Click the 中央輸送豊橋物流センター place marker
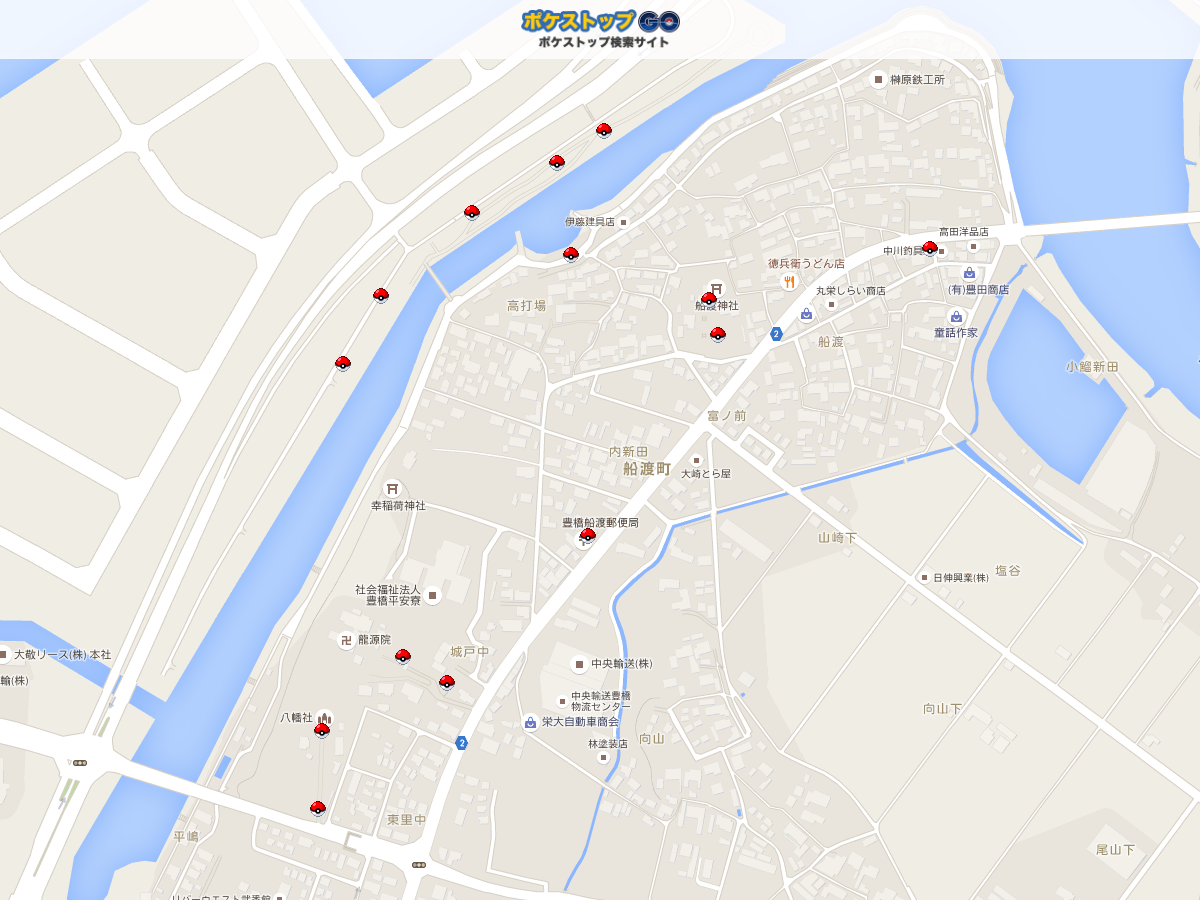This screenshot has width=1200, height=900. (x=562, y=701)
